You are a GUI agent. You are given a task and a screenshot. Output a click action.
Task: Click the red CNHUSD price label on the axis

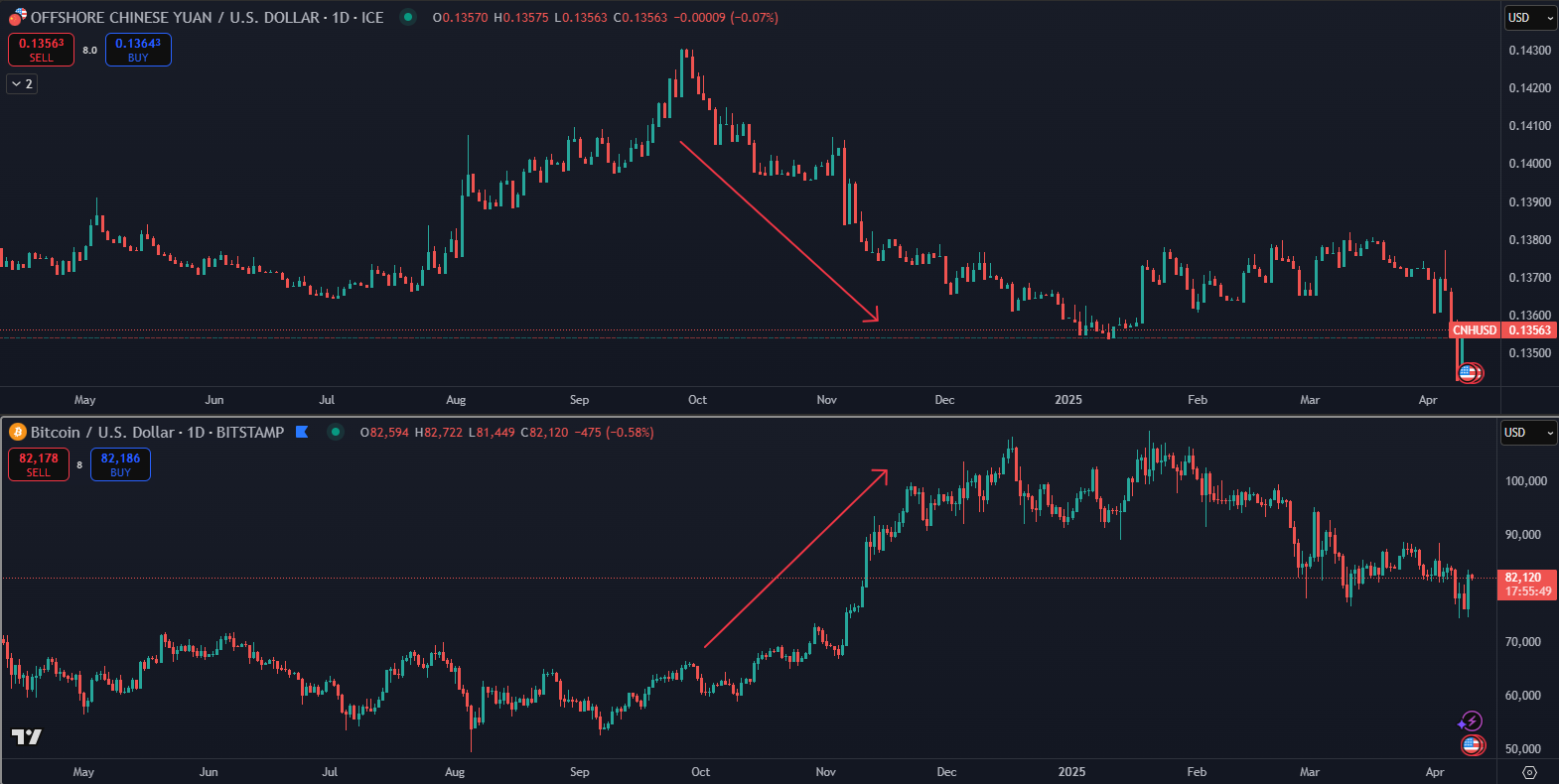pos(1501,330)
